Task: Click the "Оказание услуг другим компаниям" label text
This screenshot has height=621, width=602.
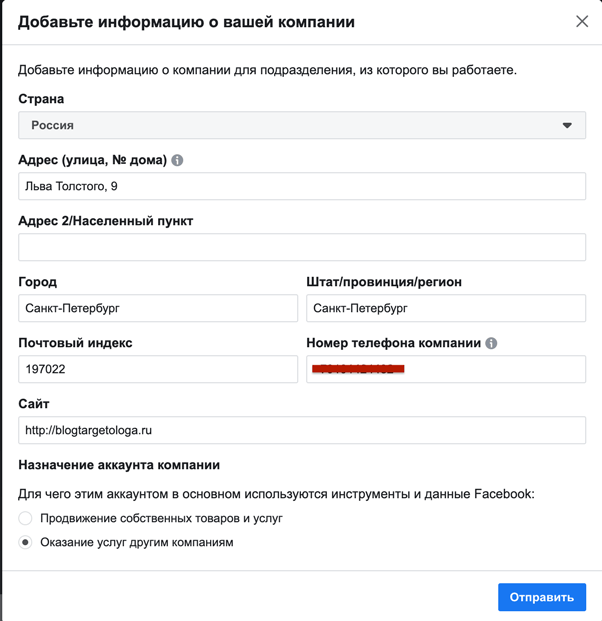Action: [137, 542]
